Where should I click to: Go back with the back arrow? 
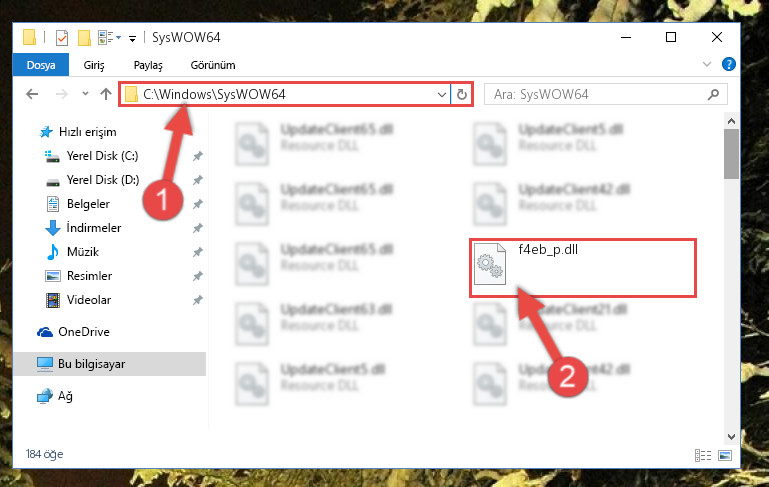[32, 94]
